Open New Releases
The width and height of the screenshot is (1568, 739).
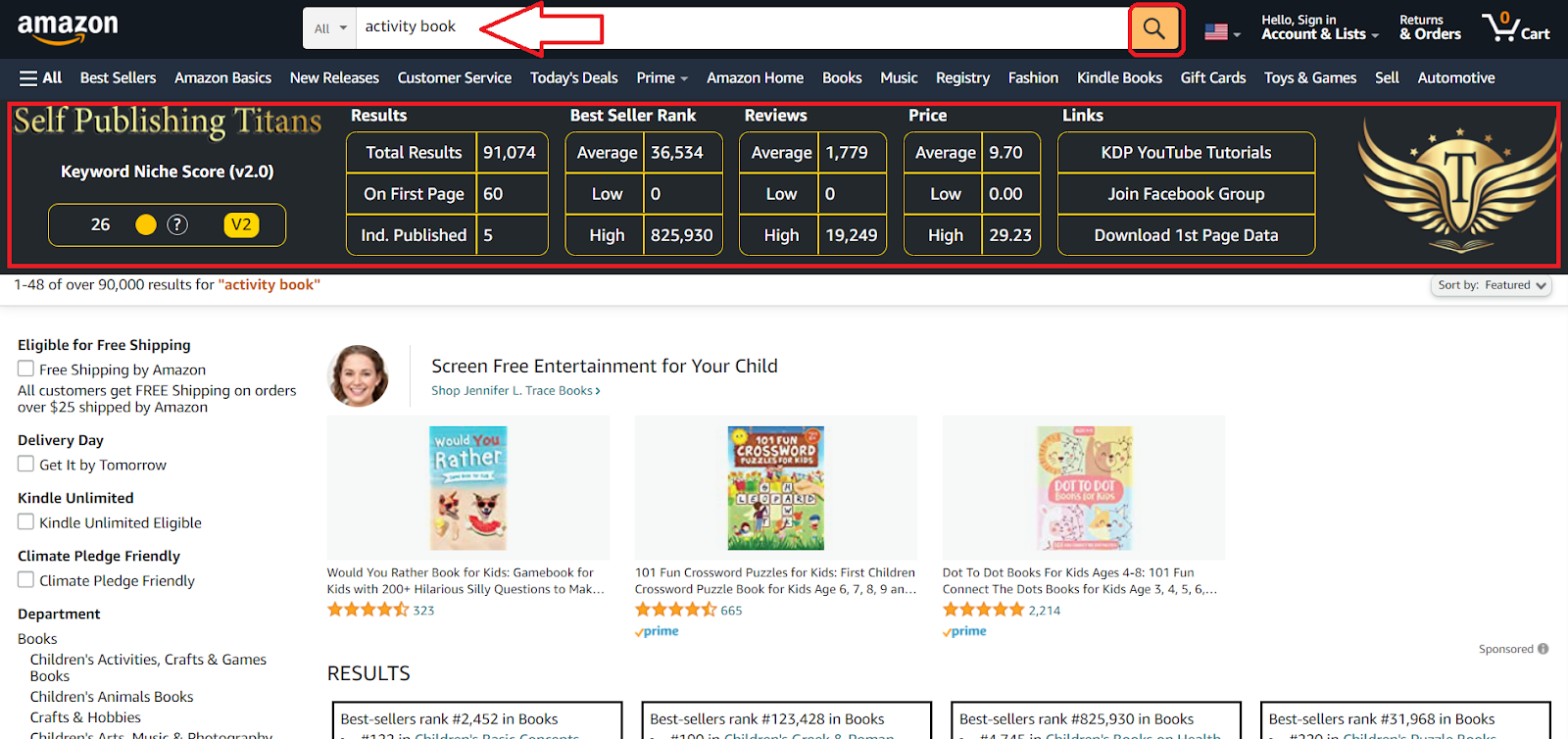pos(334,77)
